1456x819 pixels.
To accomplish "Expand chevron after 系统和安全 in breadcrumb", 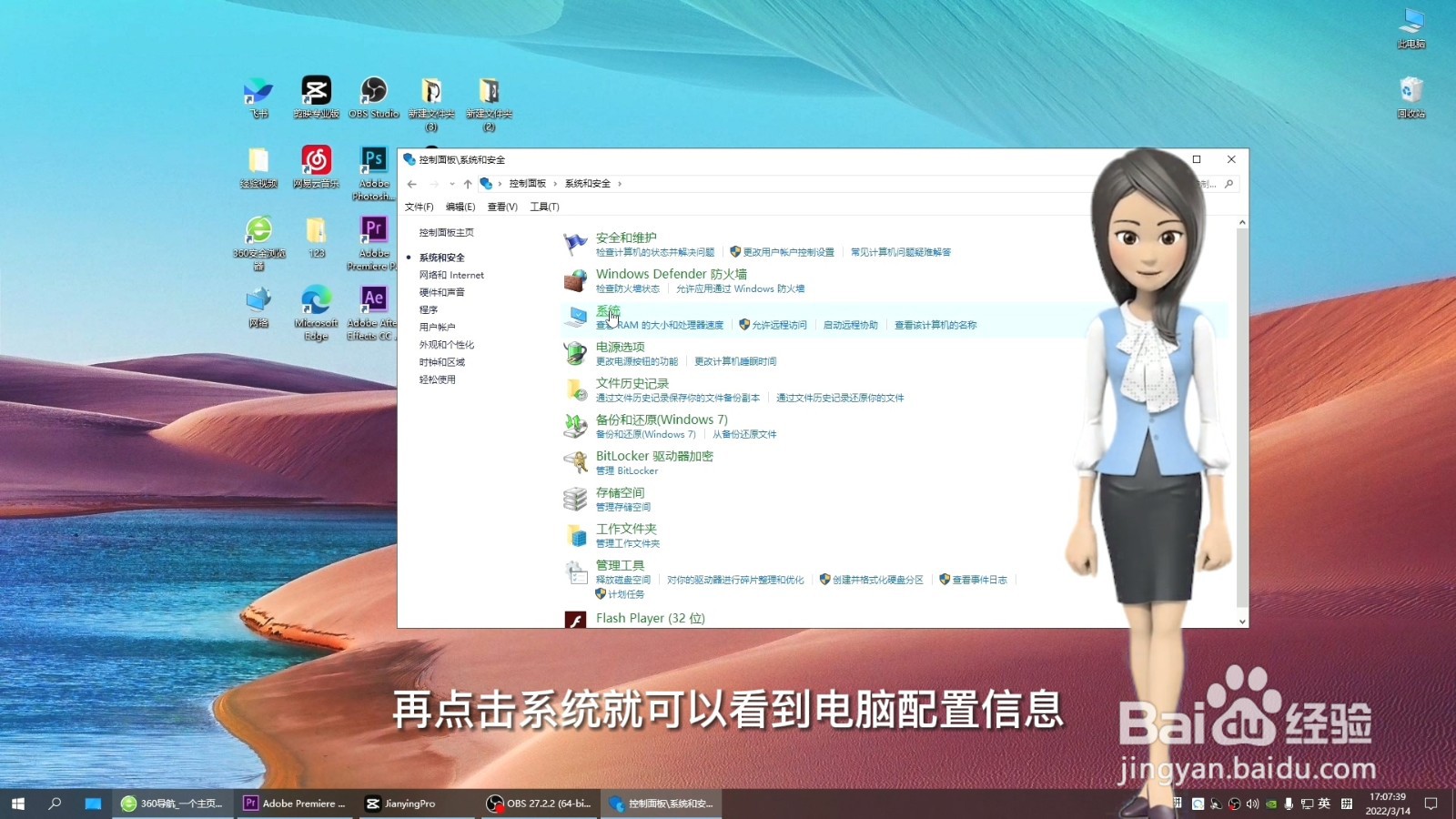I will [x=620, y=184].
